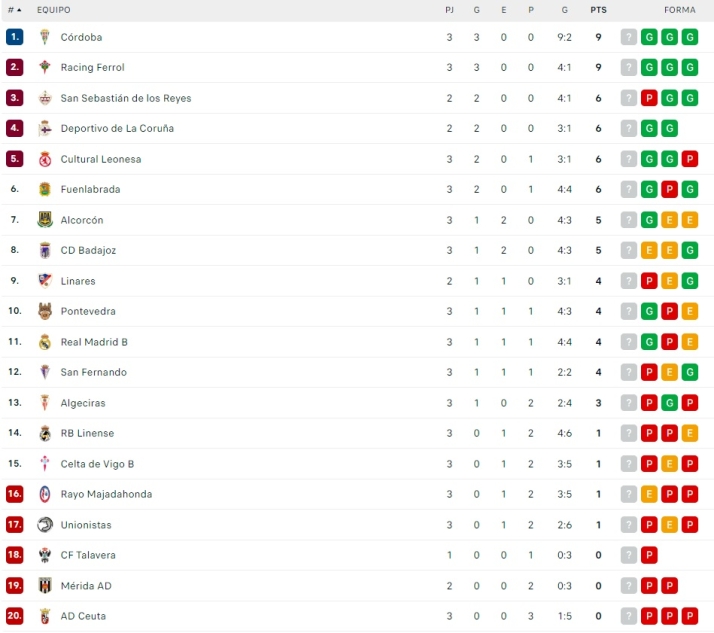Click the Fuenlabrada team crest

pos(45,190)
